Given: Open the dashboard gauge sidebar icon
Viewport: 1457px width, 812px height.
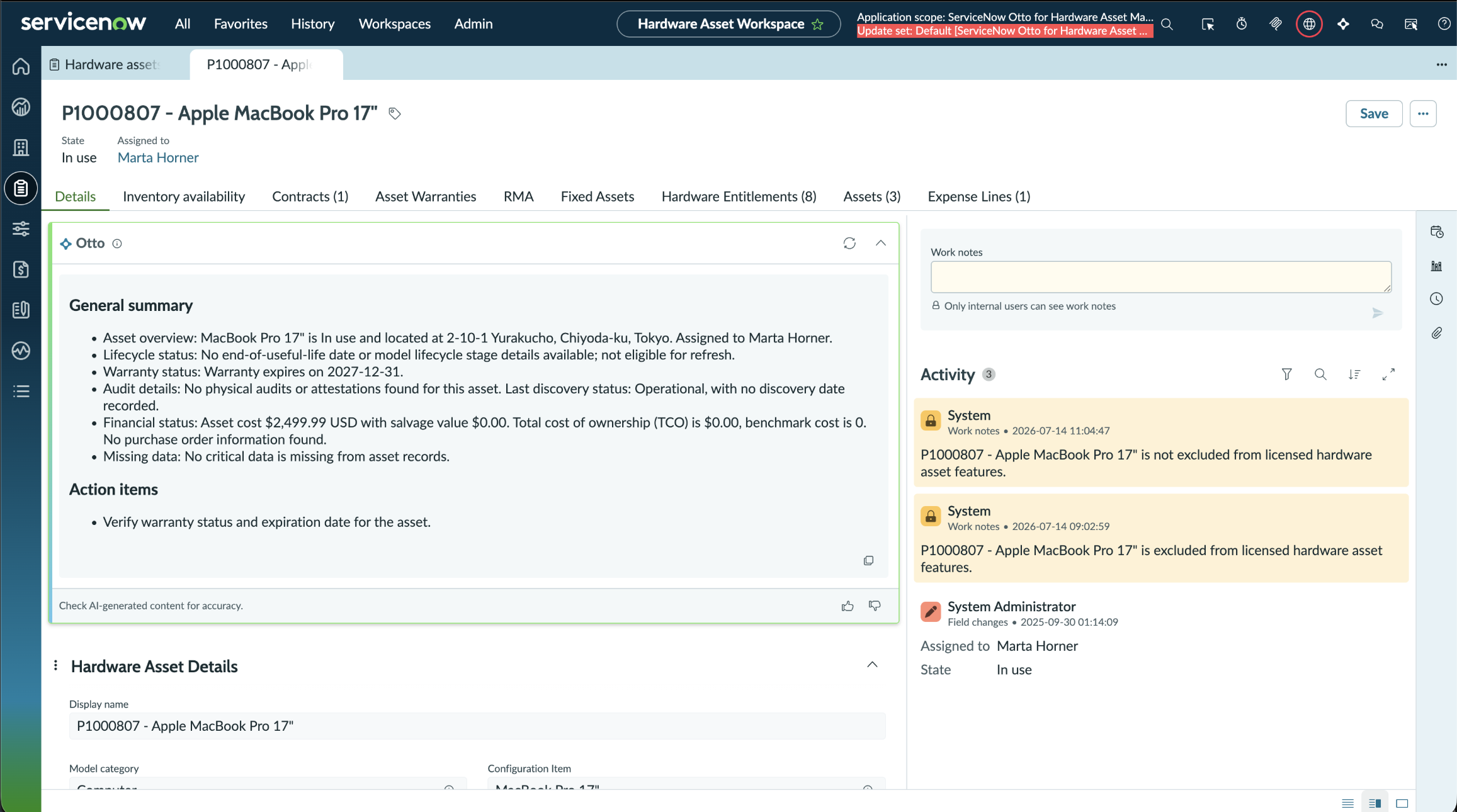Looking at the screenshot, I should coord(21,107).
